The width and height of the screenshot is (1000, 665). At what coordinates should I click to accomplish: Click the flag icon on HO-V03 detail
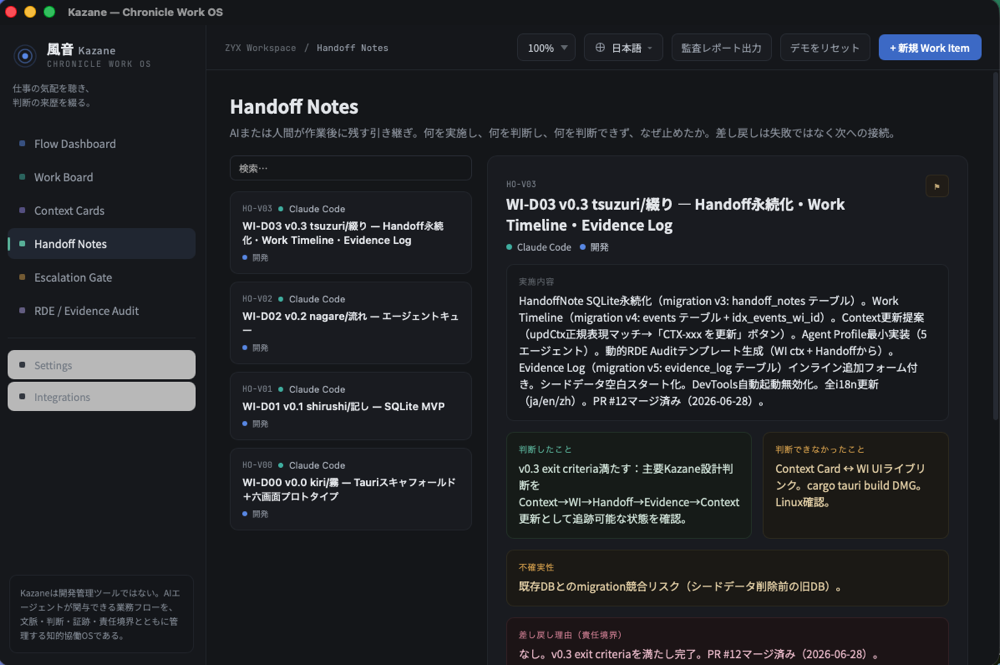tap(937, 186)
